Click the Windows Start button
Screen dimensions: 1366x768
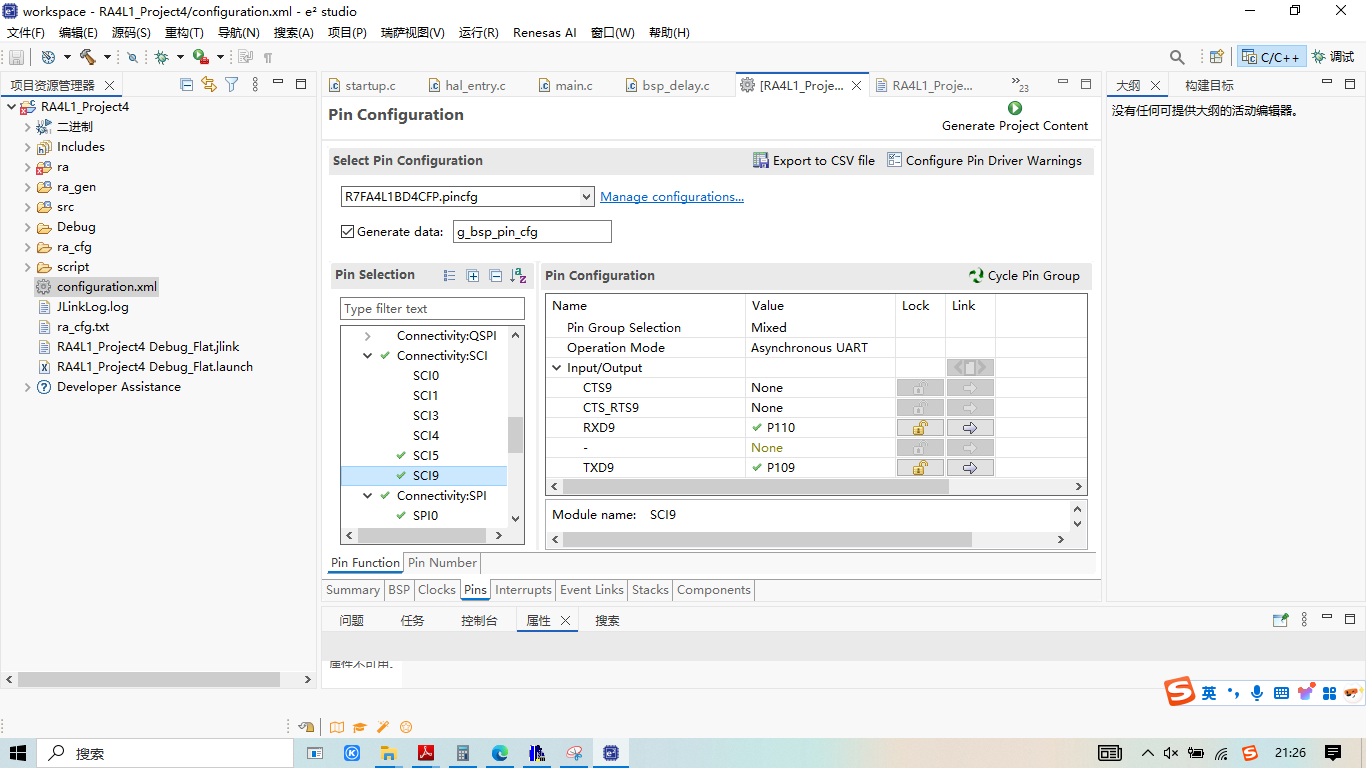point(18,753)
